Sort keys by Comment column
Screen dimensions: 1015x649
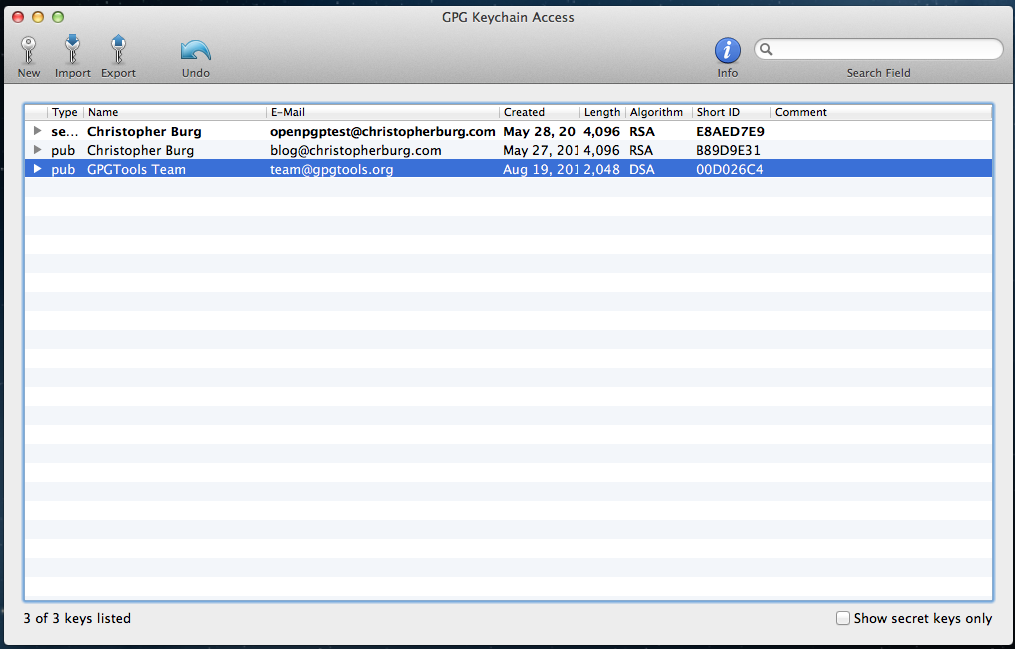pos(881,112)
